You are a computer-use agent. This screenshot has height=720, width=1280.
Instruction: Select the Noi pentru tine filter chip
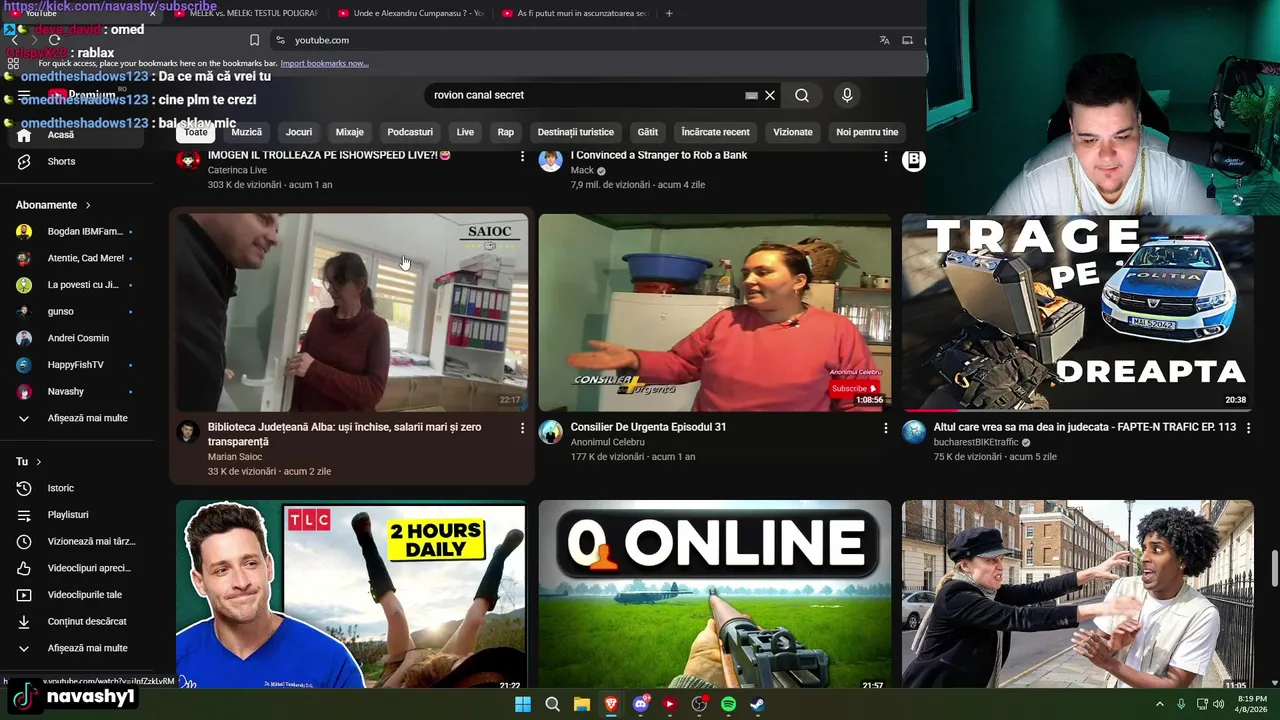tap(867, 132)
